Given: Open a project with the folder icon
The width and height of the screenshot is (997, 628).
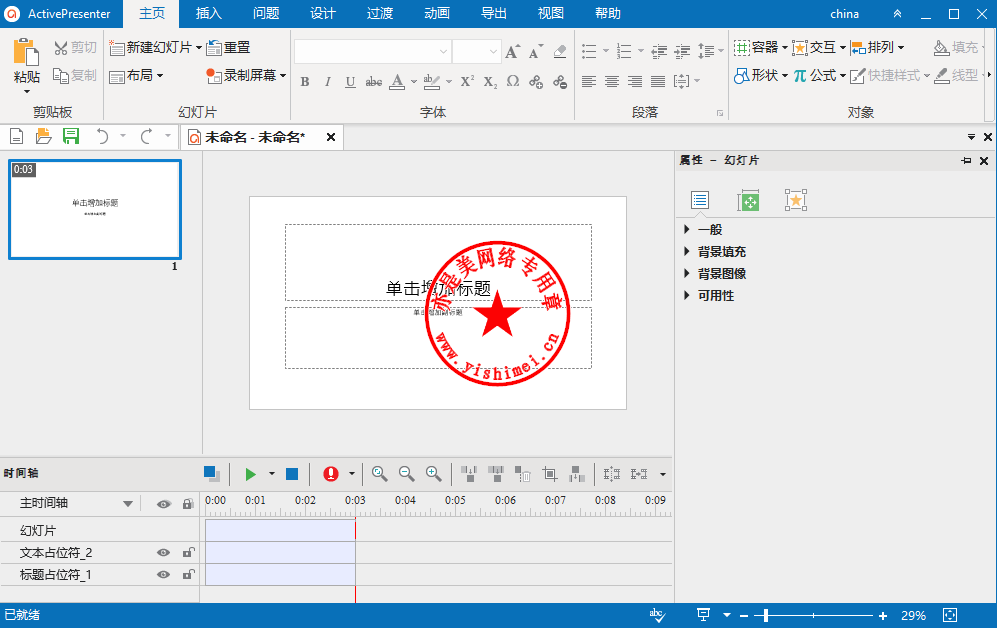Looking at the screenshot, I should (x=43, y=136).
